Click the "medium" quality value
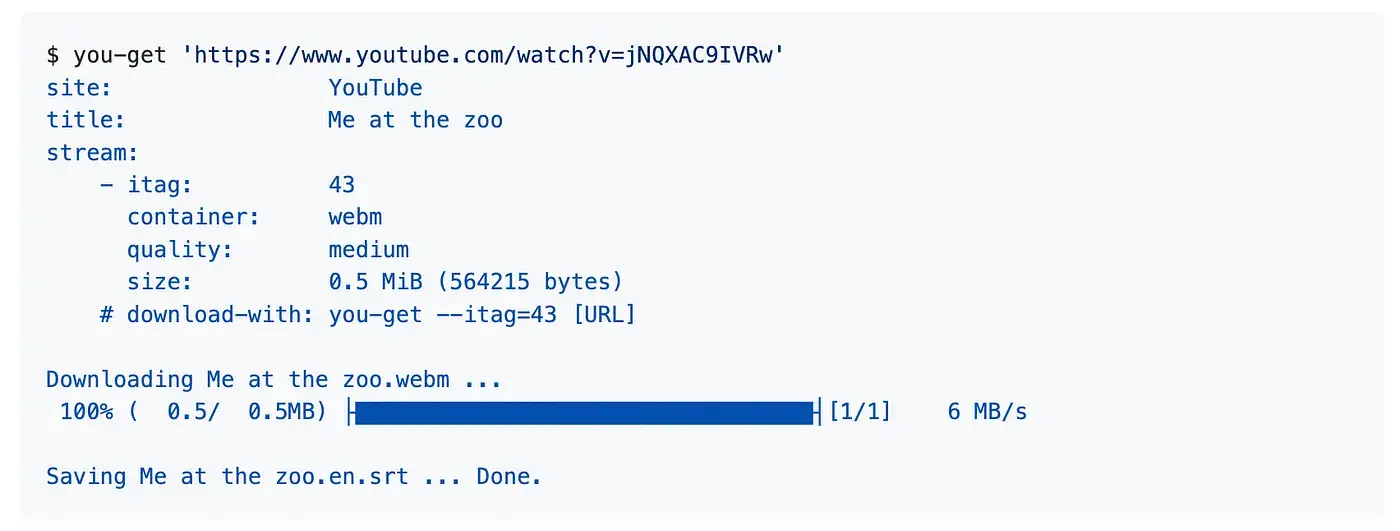 [368, 250]
